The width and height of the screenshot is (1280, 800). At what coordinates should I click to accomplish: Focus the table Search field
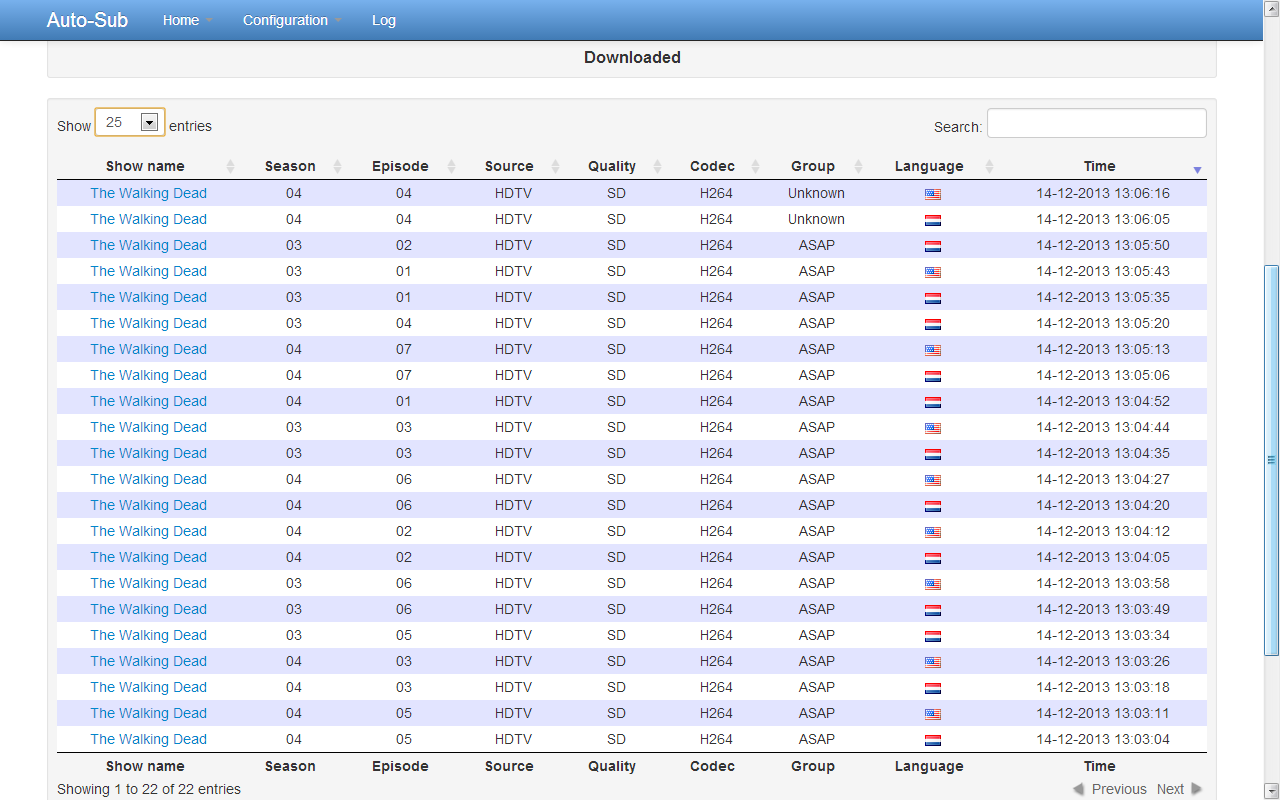point(1097,123)
